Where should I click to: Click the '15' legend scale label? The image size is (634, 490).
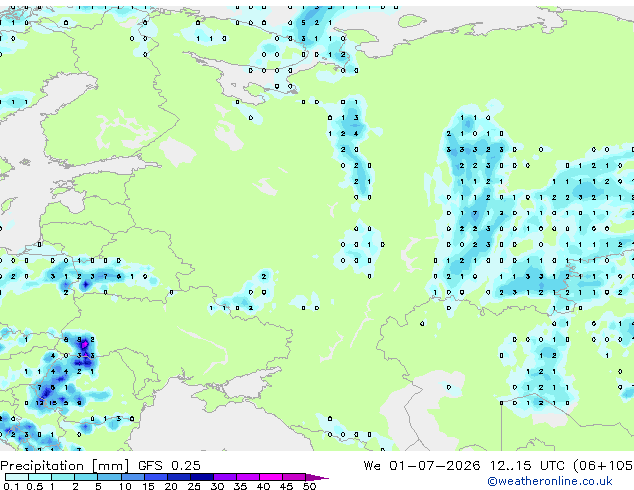coord(148,486)
